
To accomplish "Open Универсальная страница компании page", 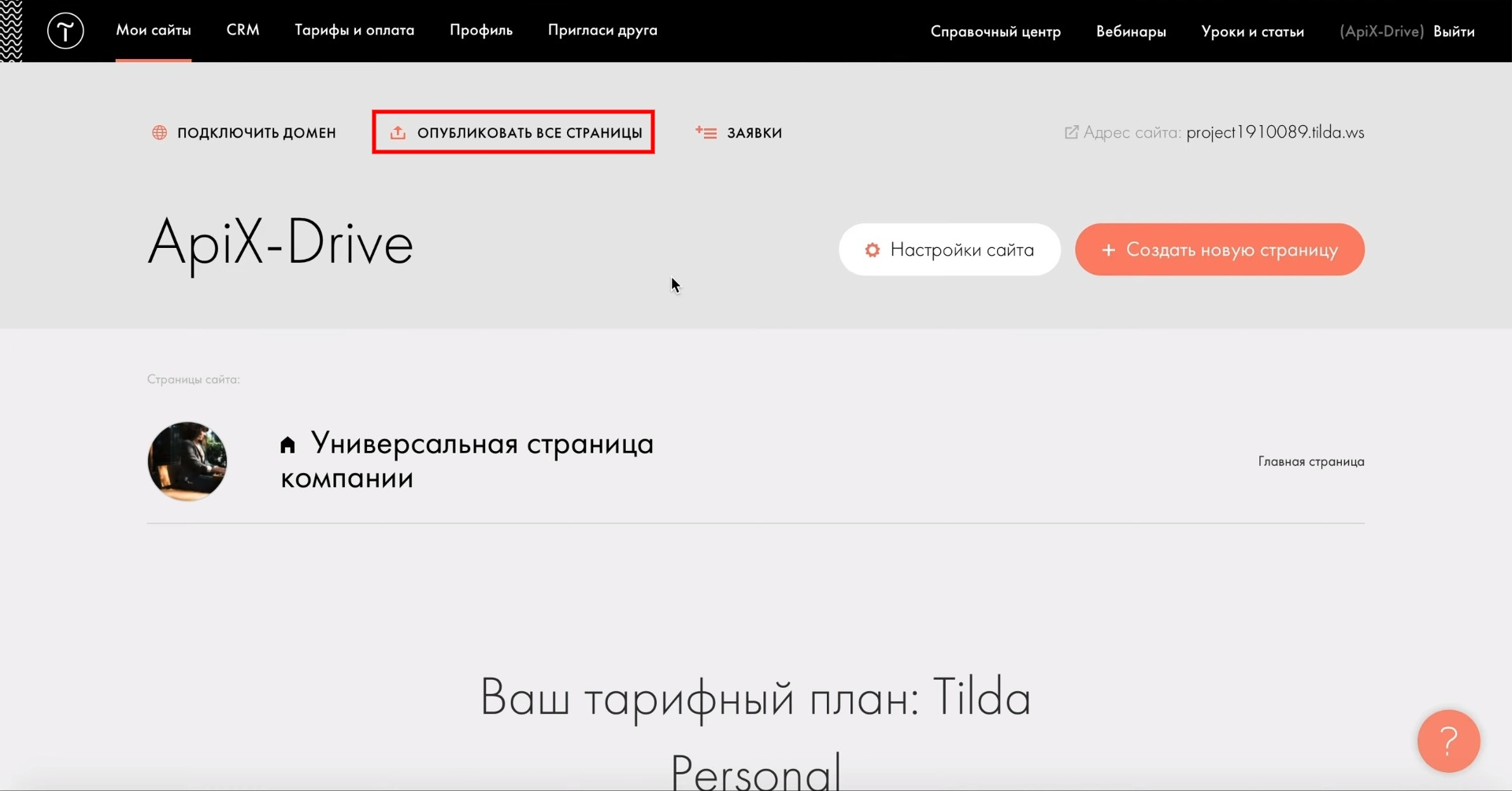I will coord(467,461).
